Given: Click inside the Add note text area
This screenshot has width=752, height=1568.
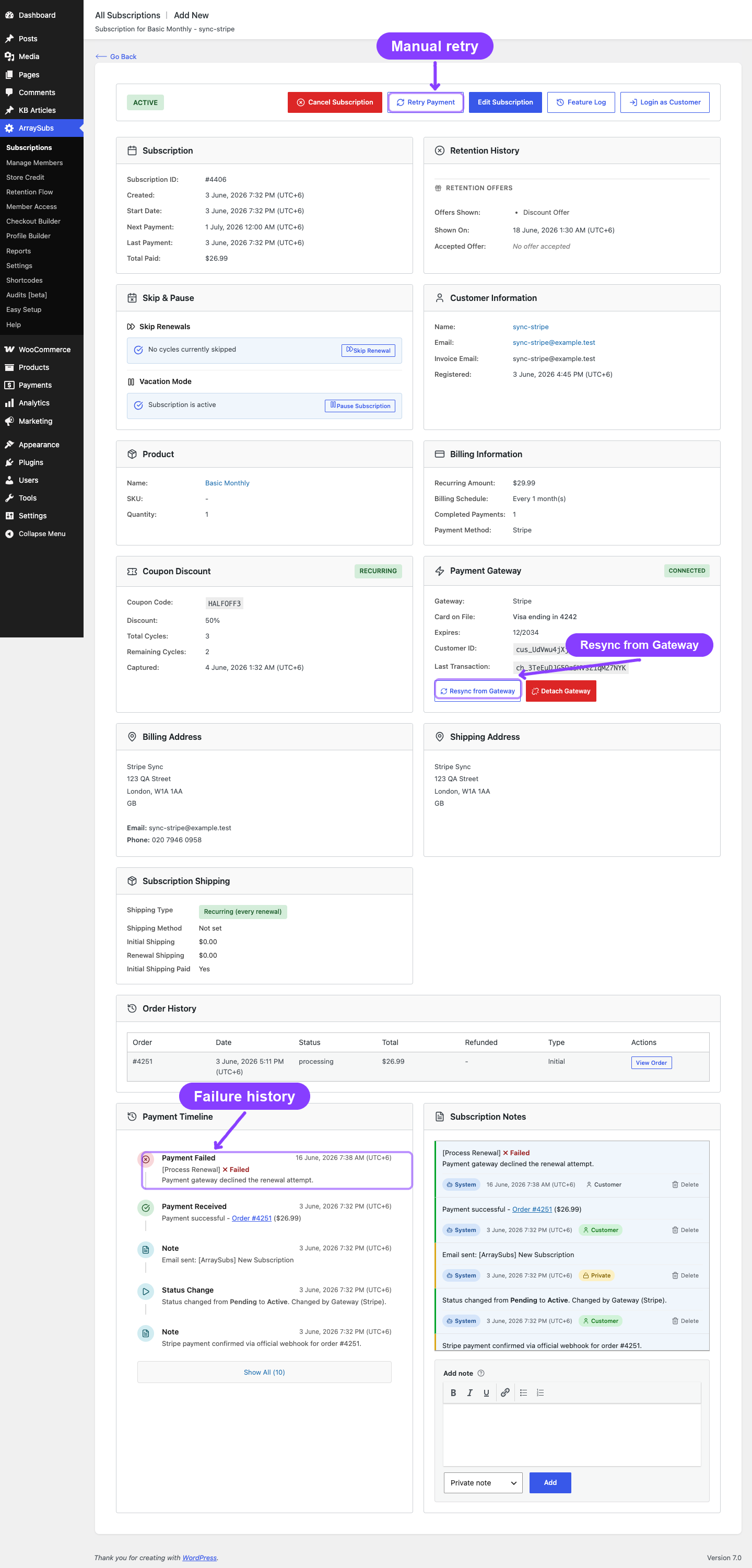Looking at the screenshot, I should 572,1434.
